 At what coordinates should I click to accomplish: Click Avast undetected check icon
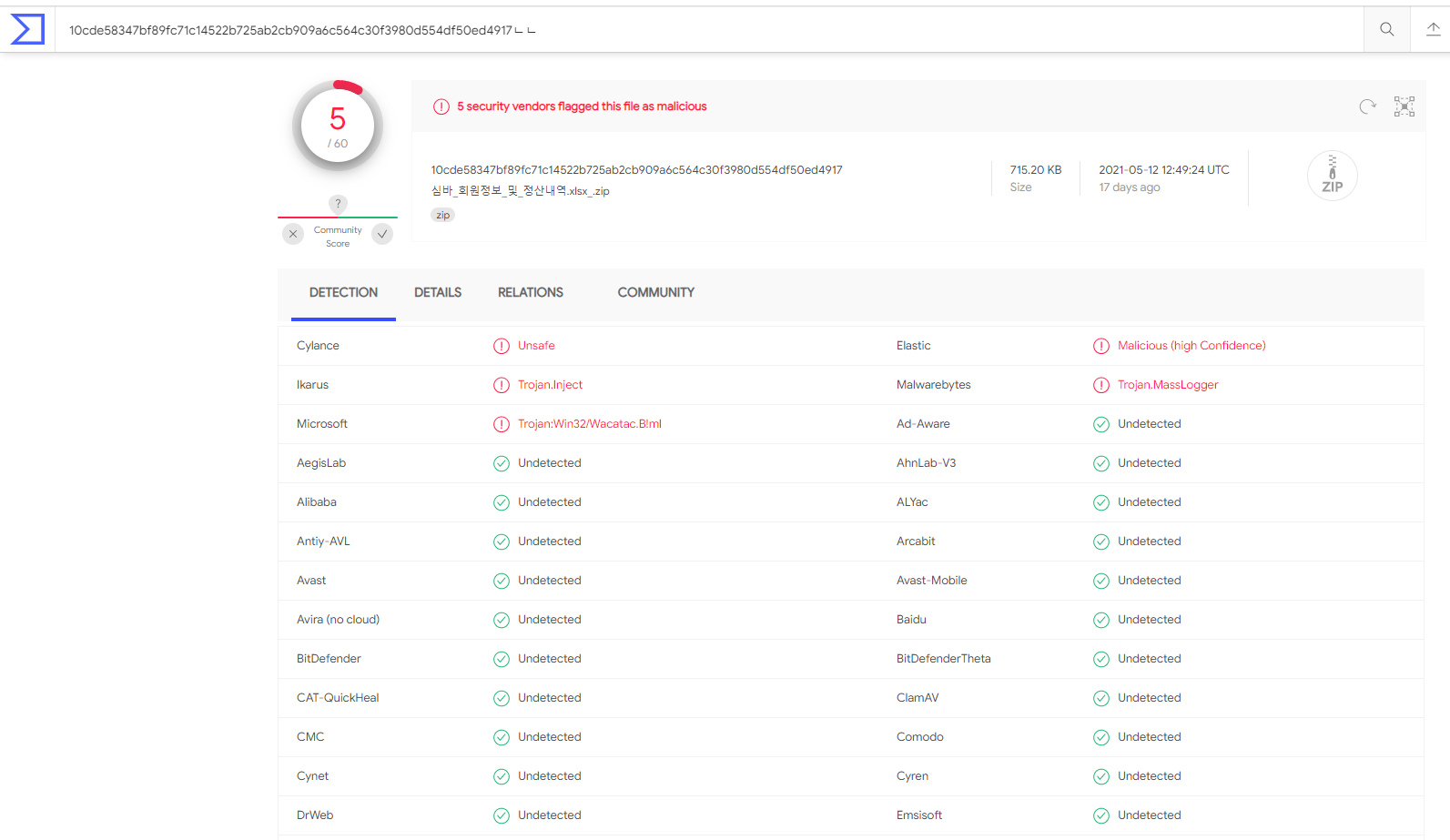(502, 581)
